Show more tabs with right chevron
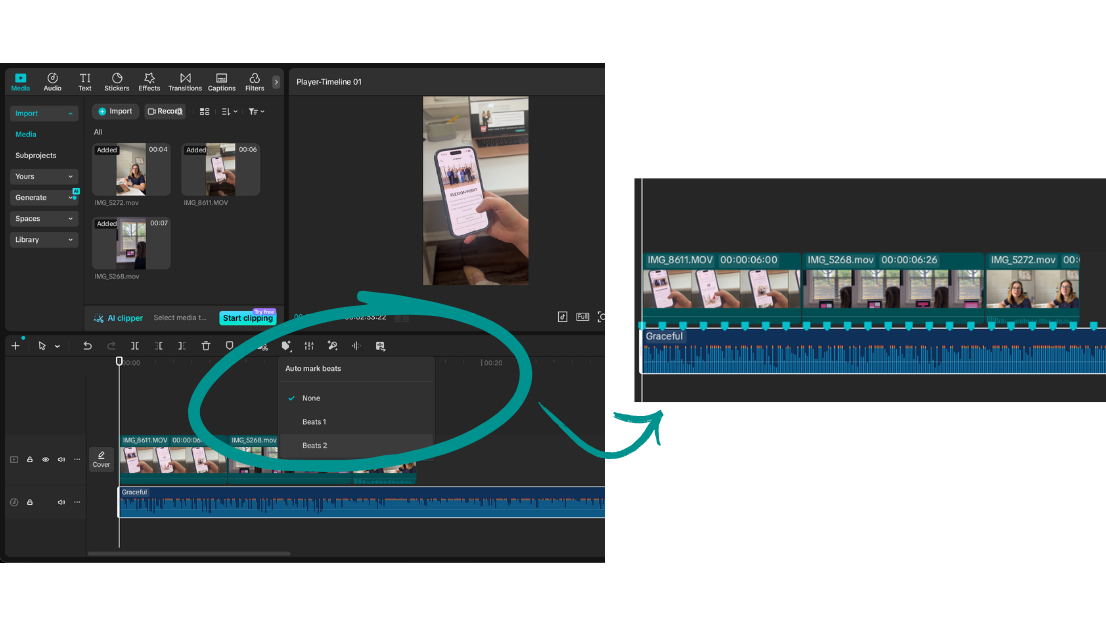Image resolution: width=1106 pixels, height=630 pixels. pos(276,82)
